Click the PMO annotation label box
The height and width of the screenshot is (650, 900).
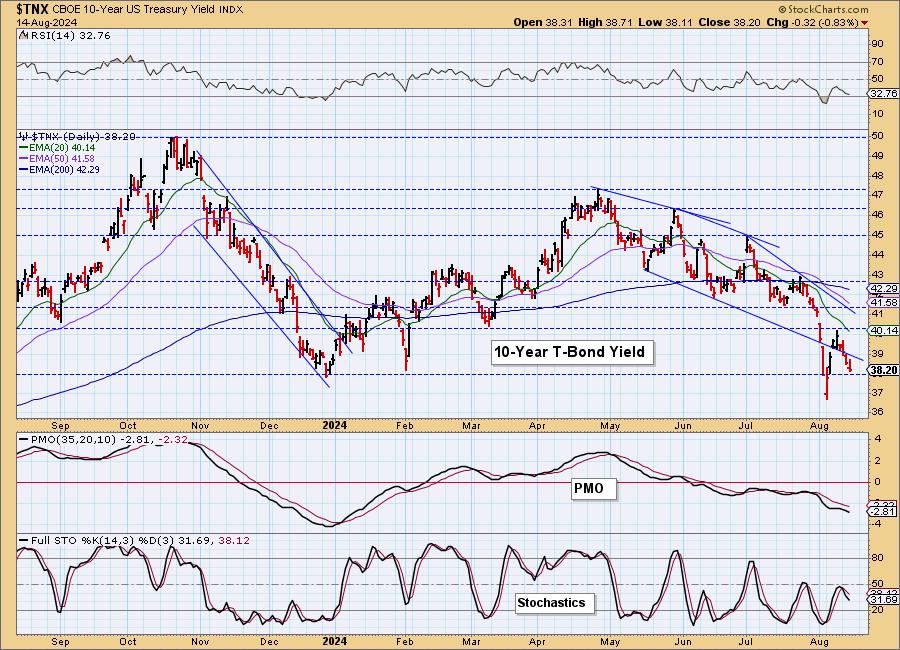pos(593,489)
